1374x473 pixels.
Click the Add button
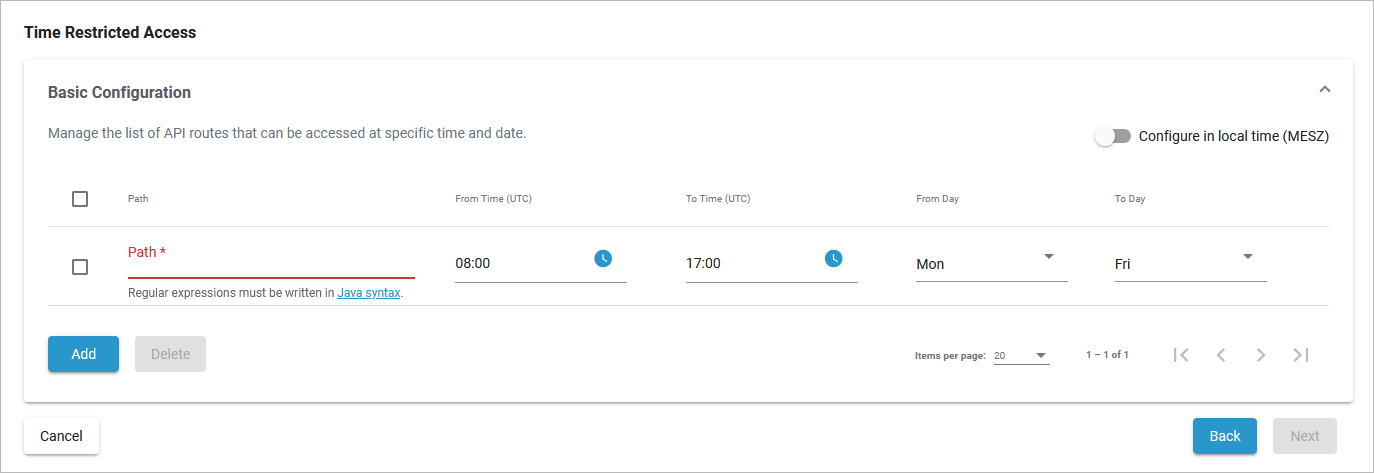point(83,354)
